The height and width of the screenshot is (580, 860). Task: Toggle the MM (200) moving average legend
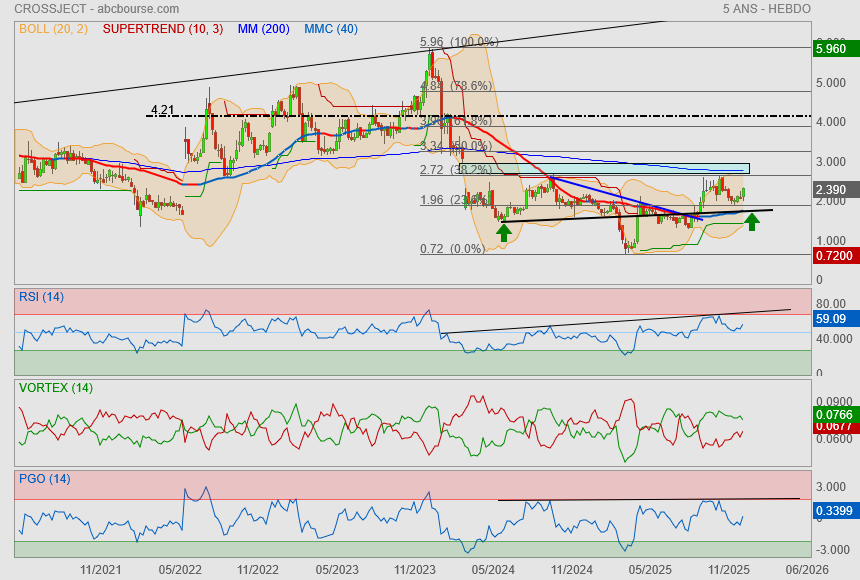[264, 28]
